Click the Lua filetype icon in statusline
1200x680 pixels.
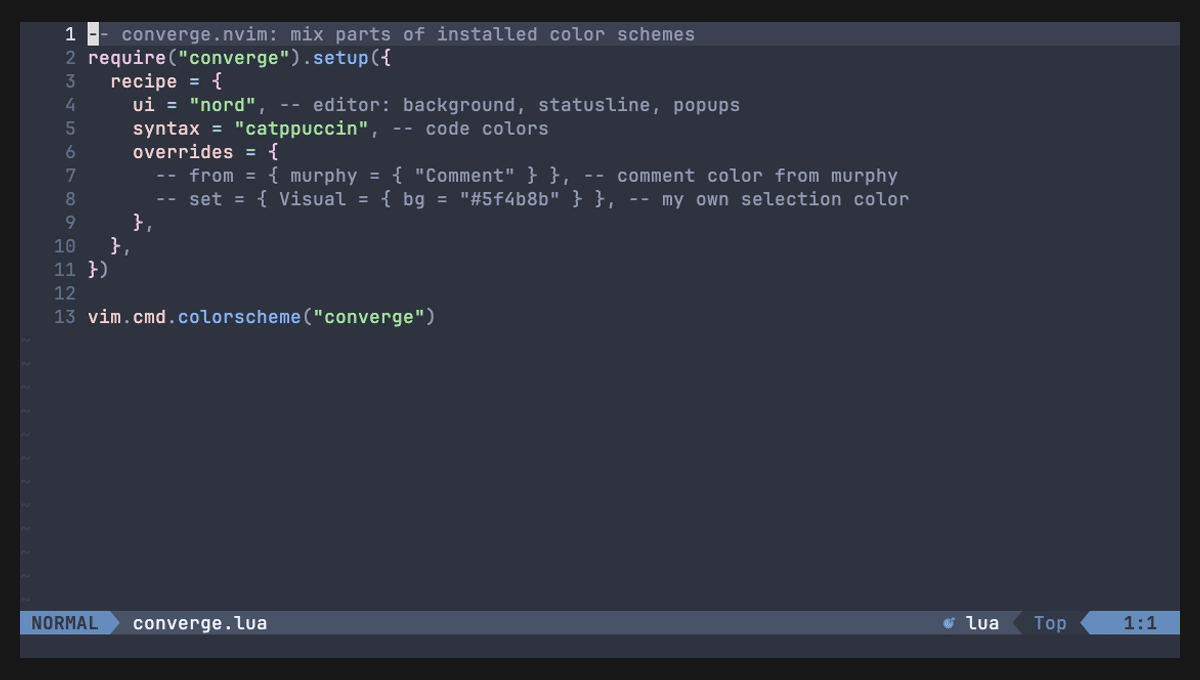tap(948, 623)
